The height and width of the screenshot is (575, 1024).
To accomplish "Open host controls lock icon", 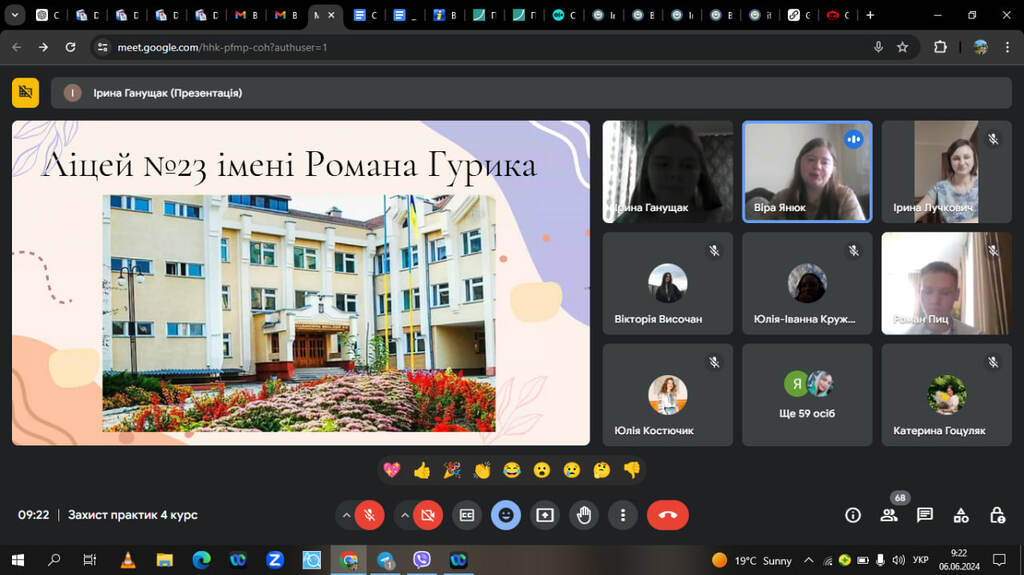I will tap(997, 515).
